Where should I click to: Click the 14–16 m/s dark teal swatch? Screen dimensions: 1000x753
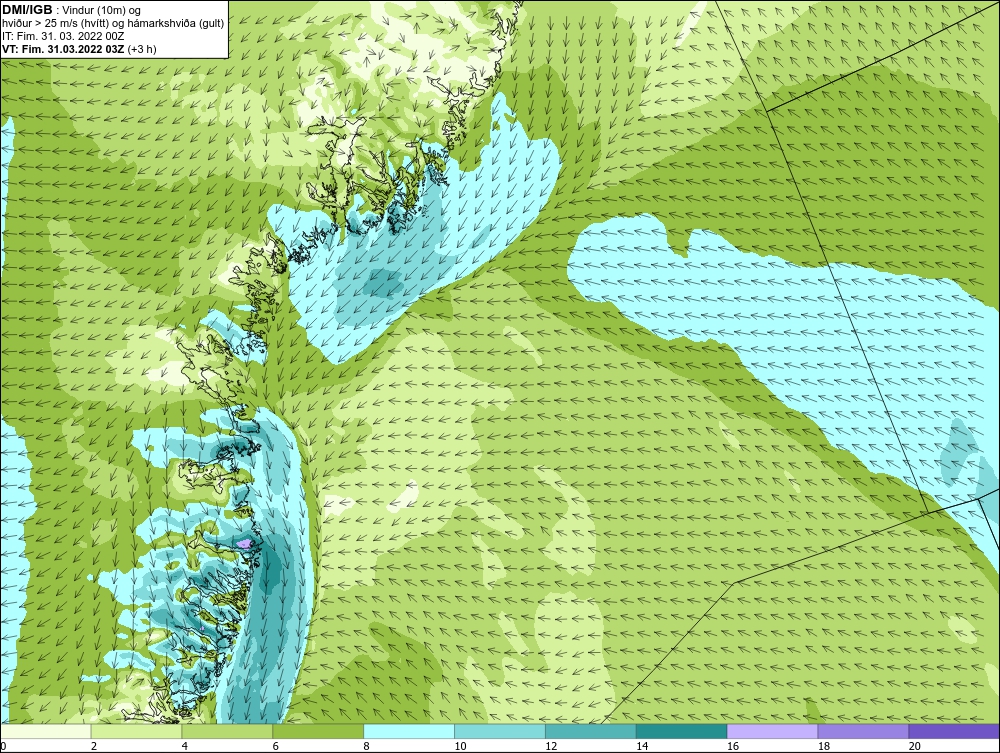682,731
